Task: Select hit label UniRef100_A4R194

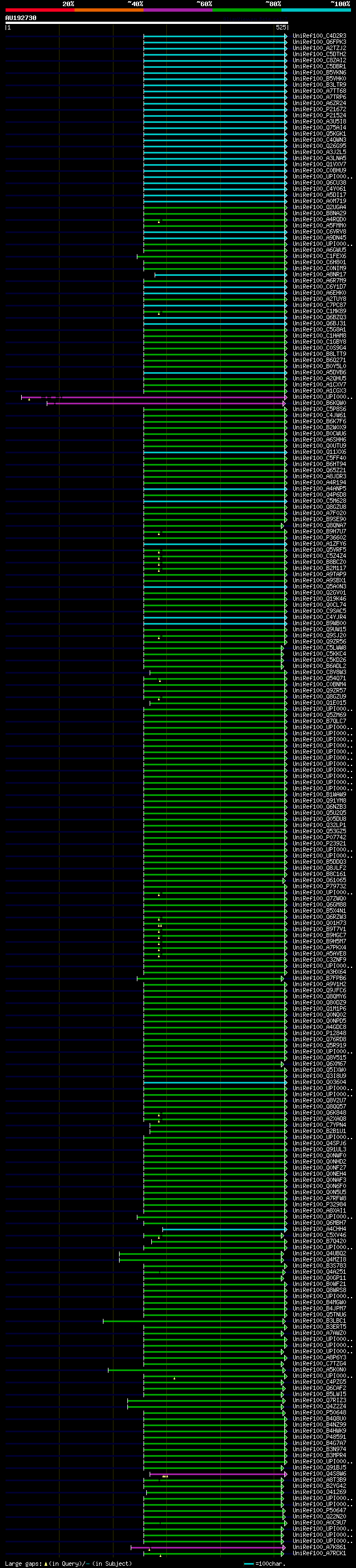Action: tap(319, 483)
